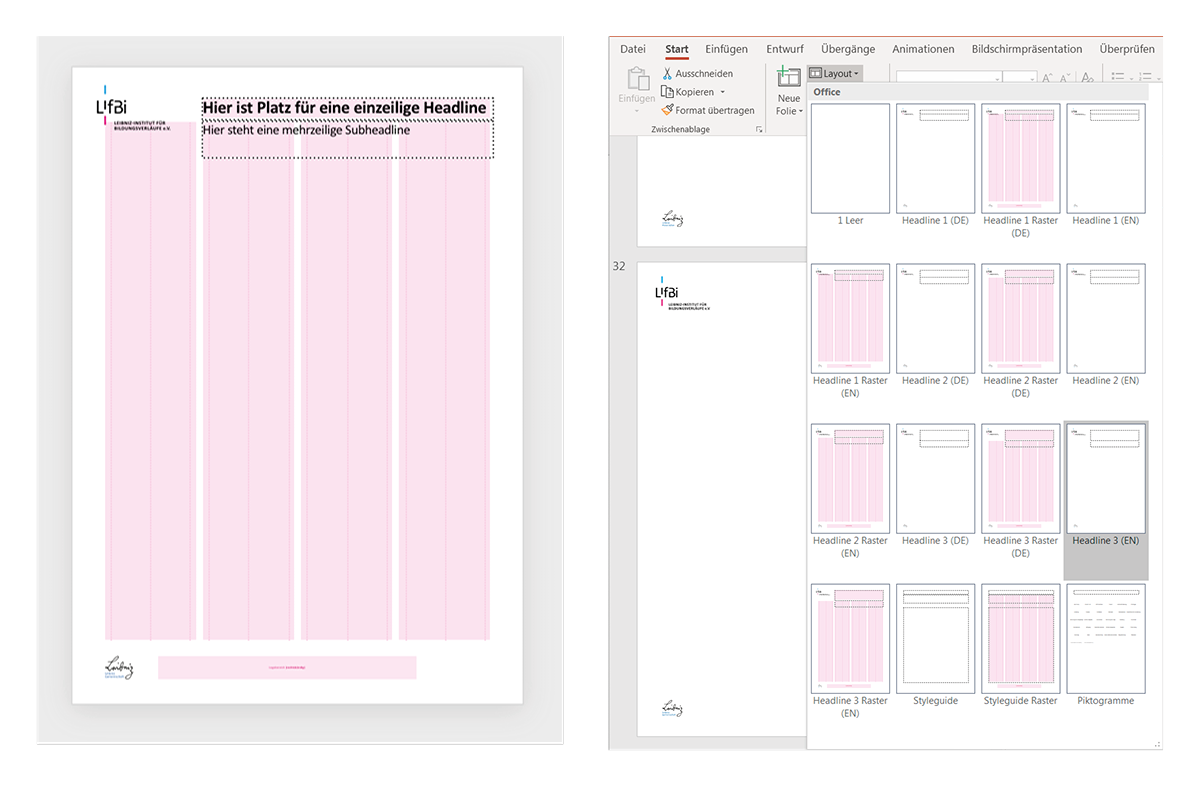Screen dimensions: 1200x800
Task: Go to the Datei menu
Action: [x=632, y=49]
